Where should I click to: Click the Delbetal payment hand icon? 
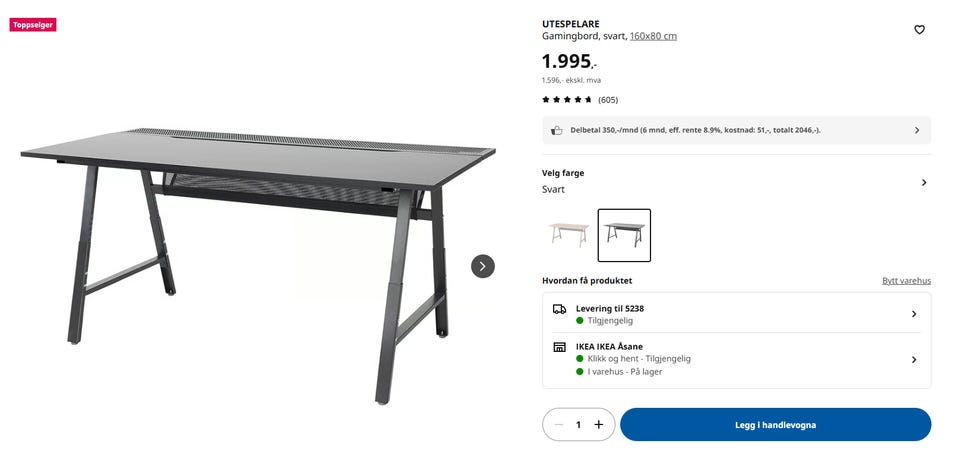click(557, 130)
